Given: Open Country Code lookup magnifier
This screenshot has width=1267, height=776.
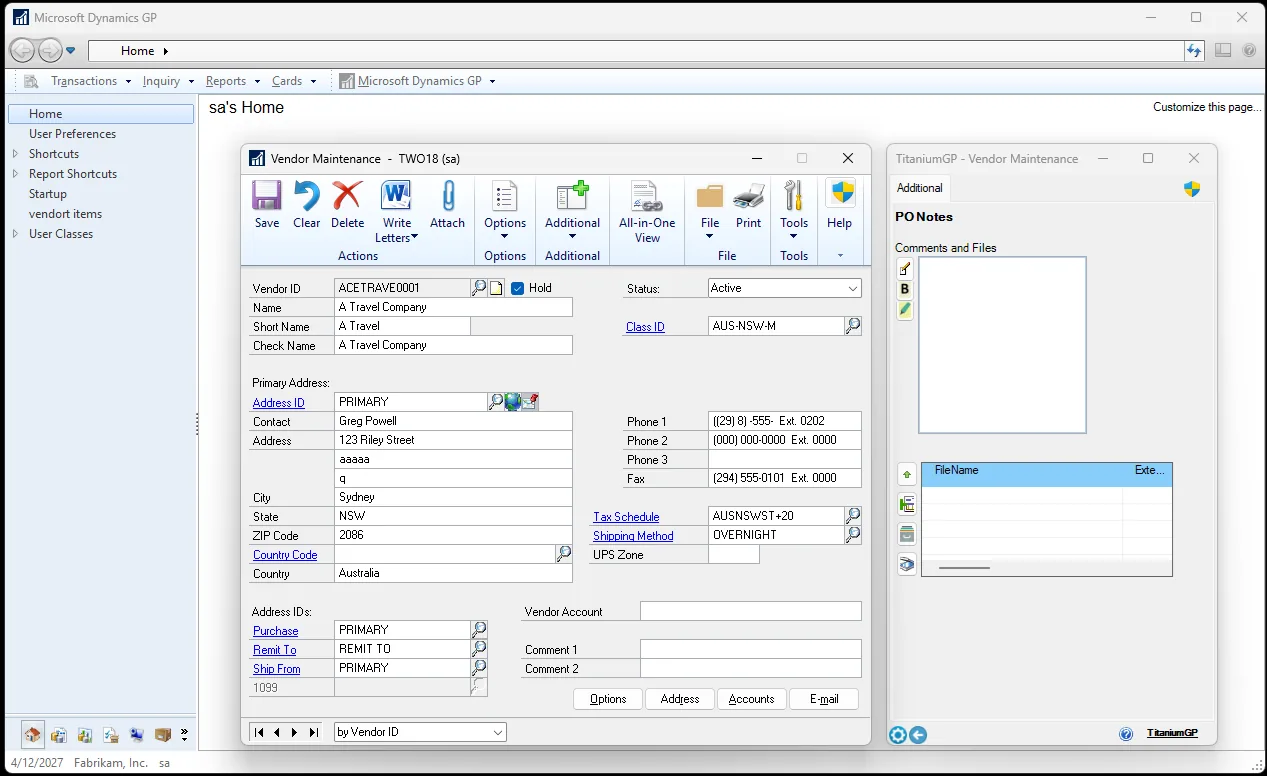Looking at the screenshot, I should point(564,554).
